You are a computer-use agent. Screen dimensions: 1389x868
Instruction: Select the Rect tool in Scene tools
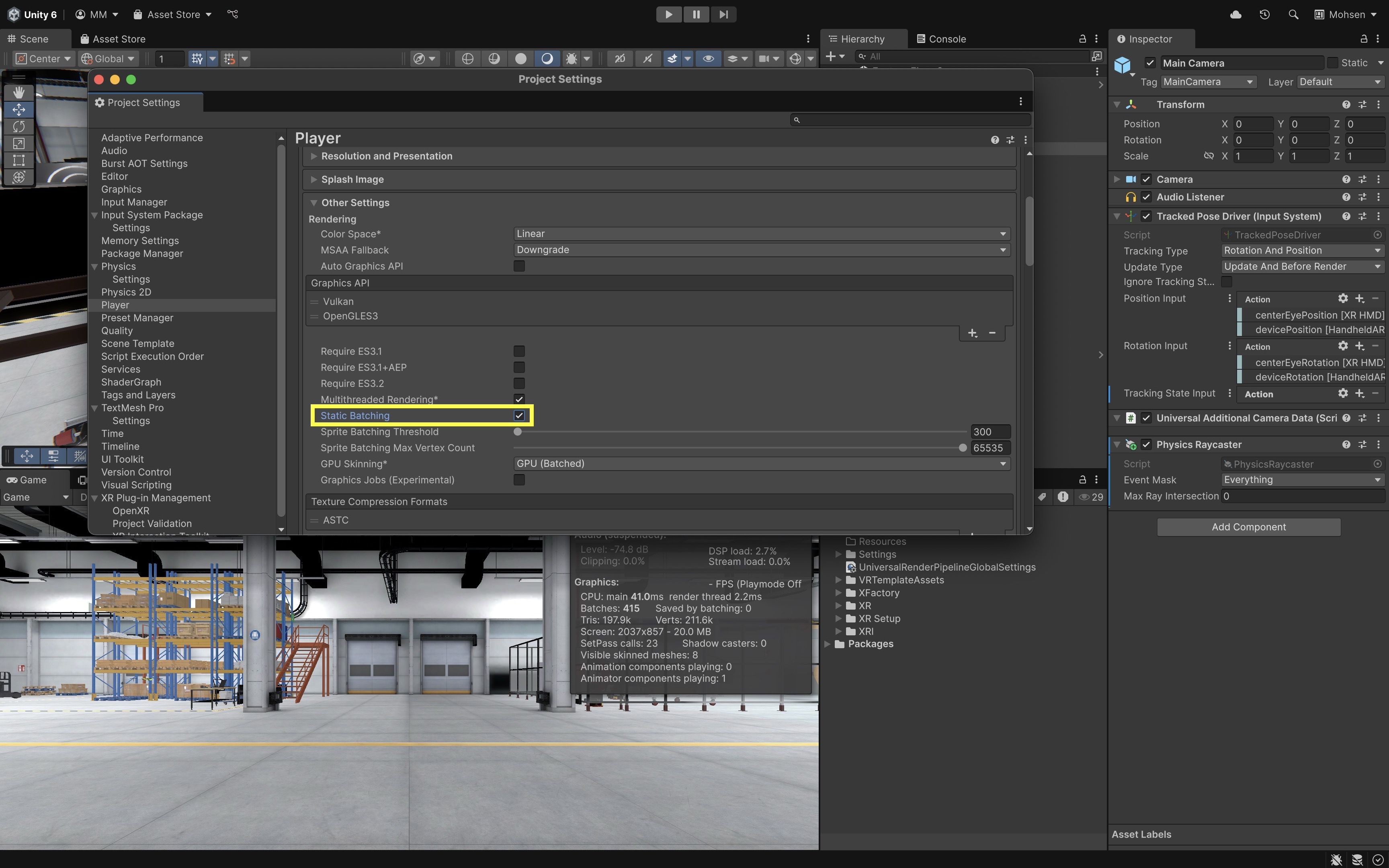click(19, 160)
